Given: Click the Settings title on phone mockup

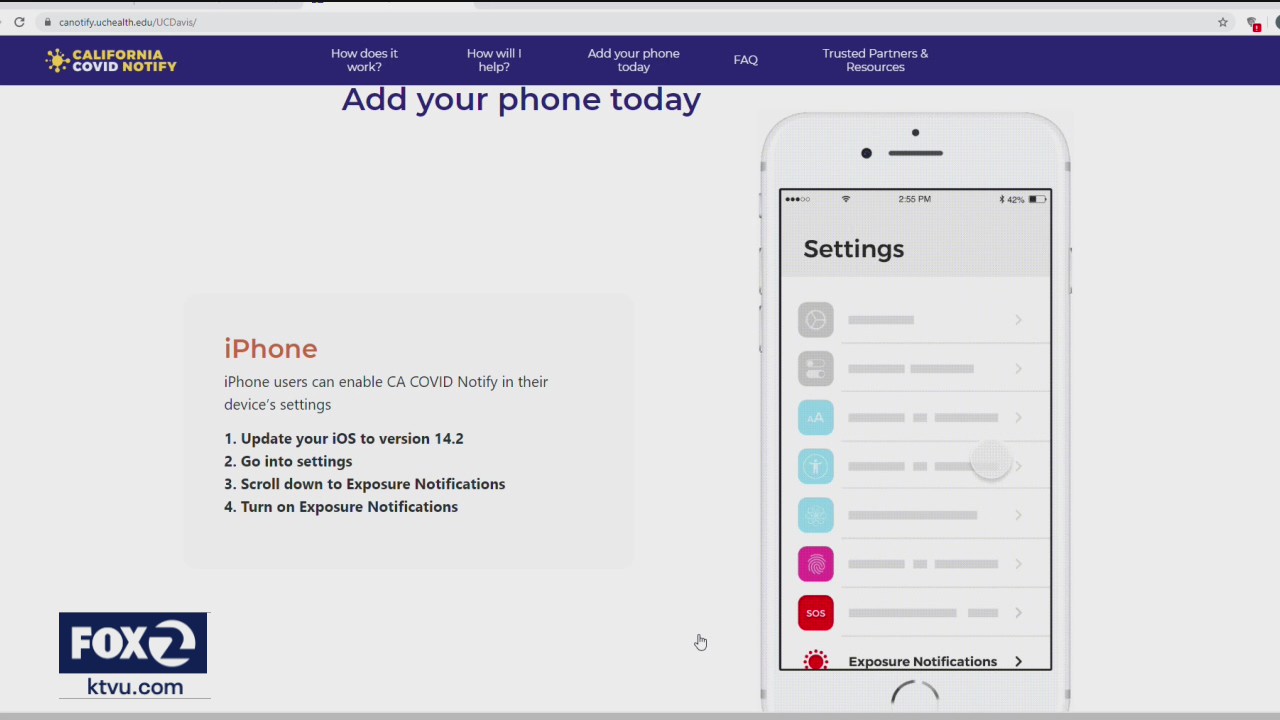Looking at the screenshot, I should (853, 249).
